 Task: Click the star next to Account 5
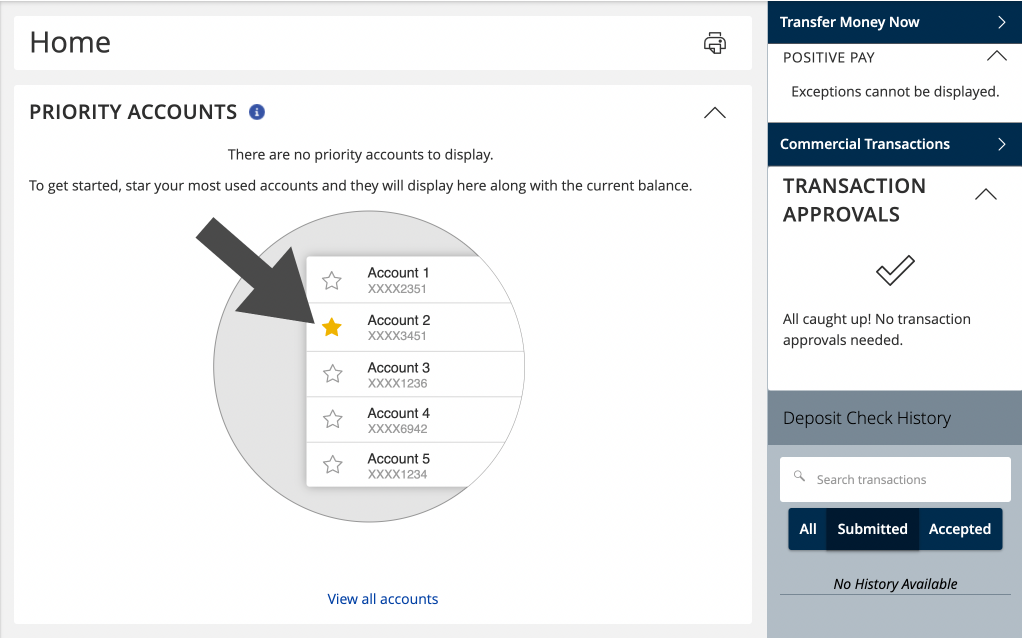(x=332, y=465)
